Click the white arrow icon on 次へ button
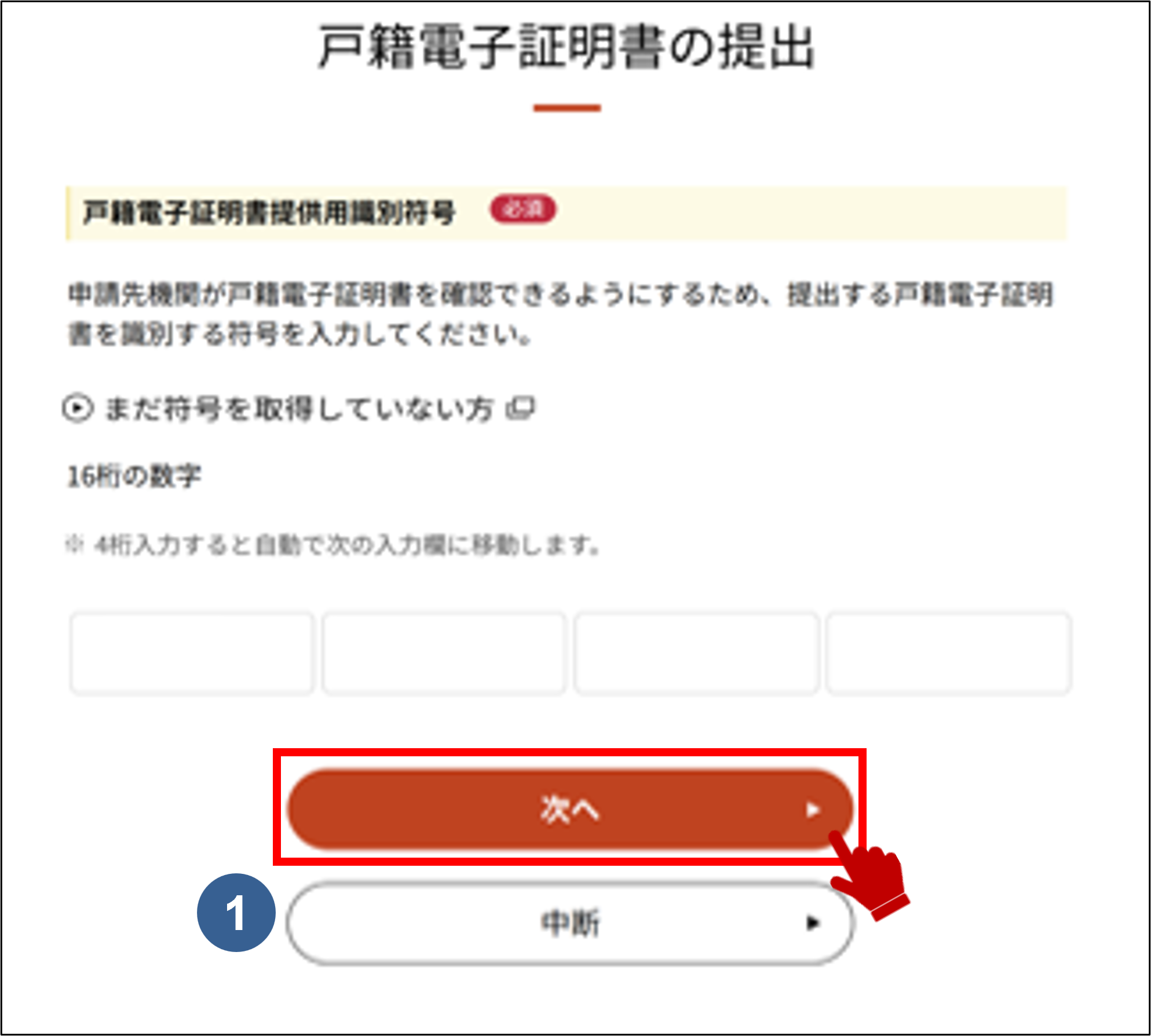This screenshot has height=1036, width=1151. [x=812, y=810]
